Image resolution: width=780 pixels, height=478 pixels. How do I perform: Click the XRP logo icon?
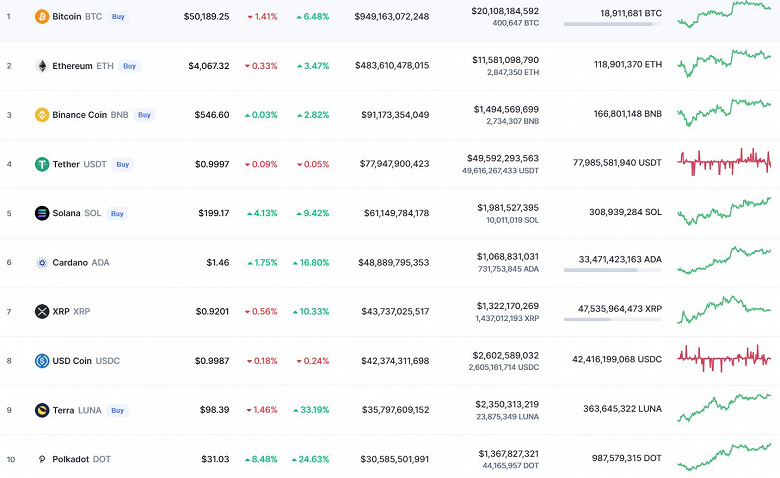42,311
